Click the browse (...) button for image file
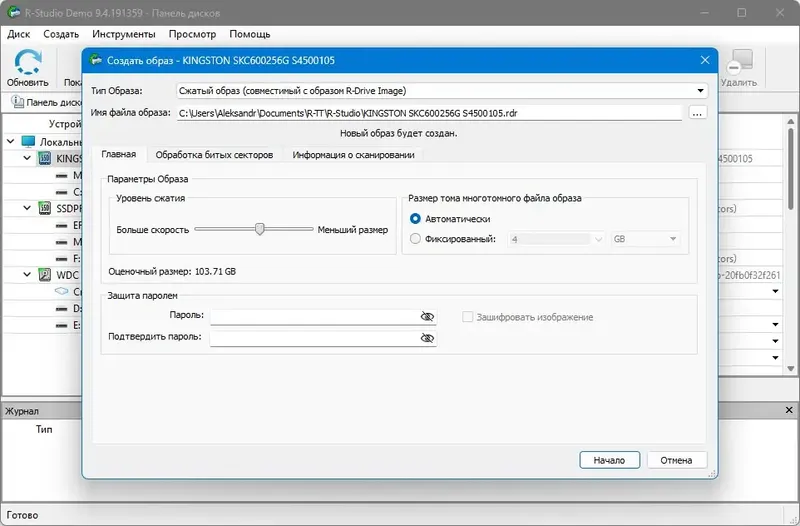This screenshot has height=526, width=800. (x=697, y=113)
